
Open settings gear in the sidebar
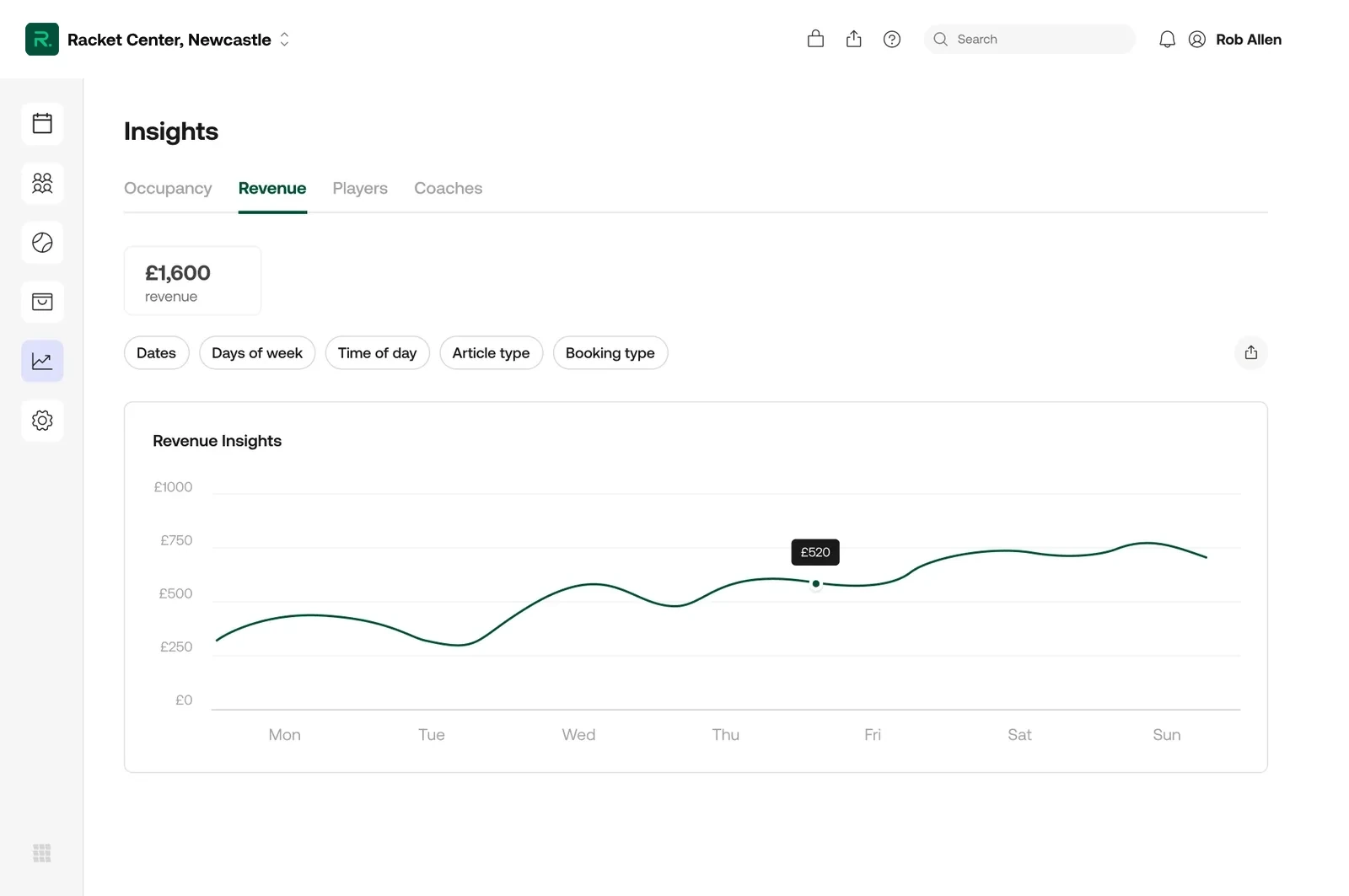[x=42, y=420]
